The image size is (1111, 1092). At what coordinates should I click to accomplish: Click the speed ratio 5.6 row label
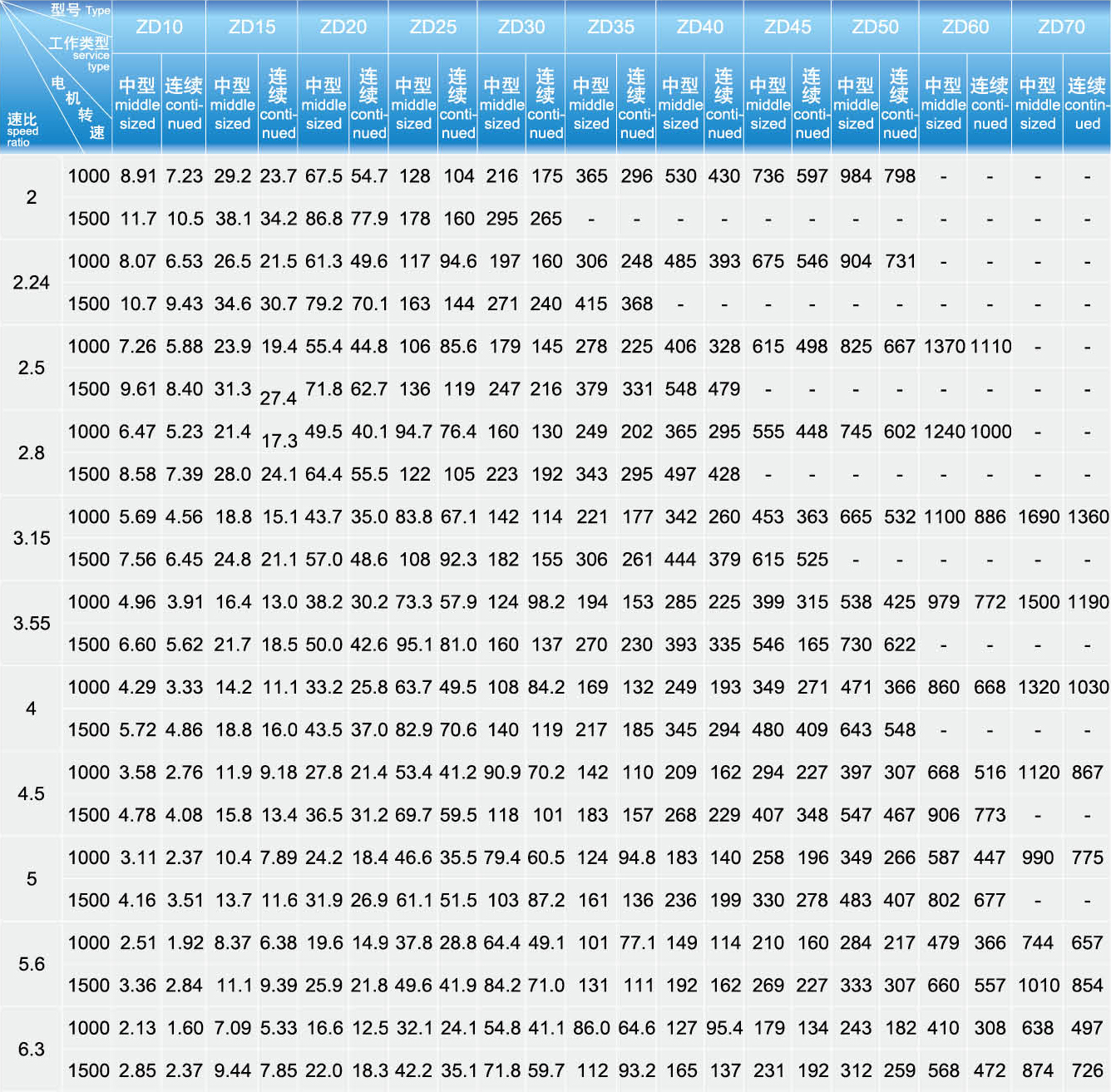(x=32, y=964)
